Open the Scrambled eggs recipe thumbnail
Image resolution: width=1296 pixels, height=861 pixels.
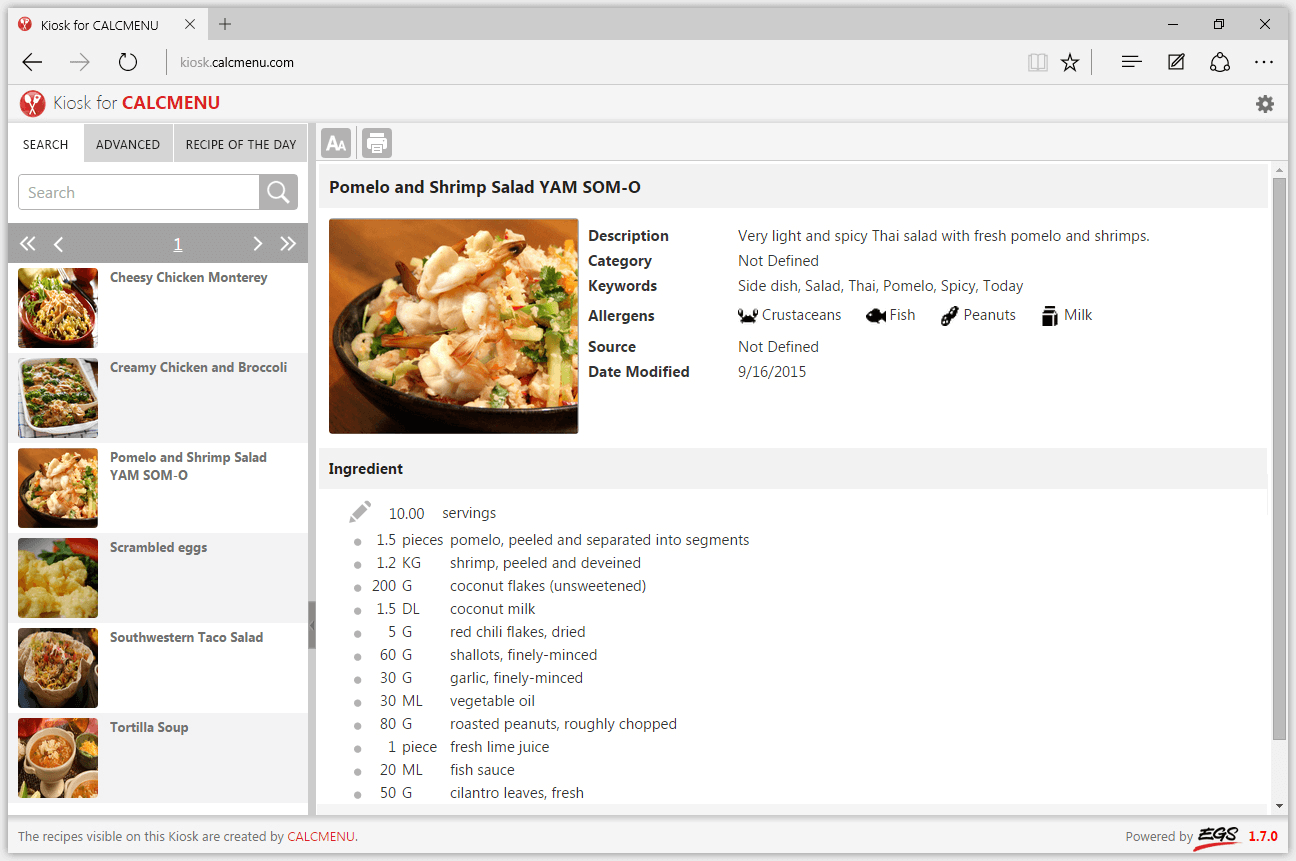pos(57,578)
